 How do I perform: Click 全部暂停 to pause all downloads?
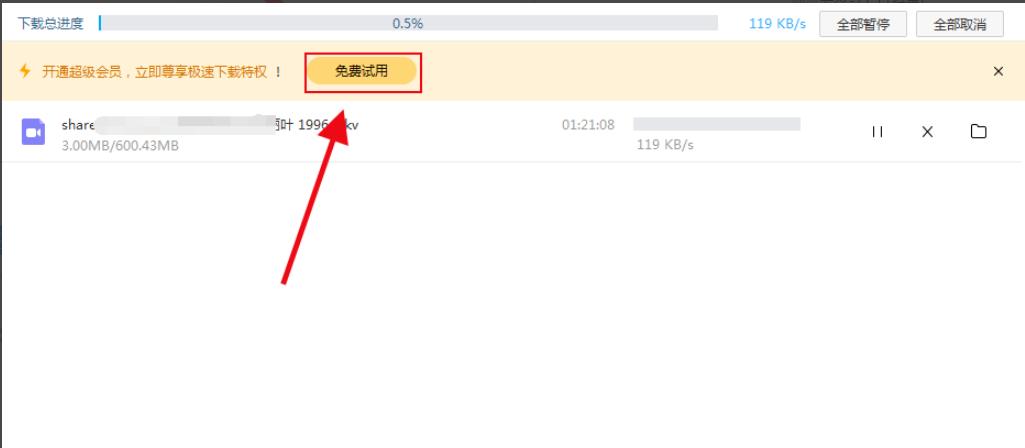pos(863,25)
